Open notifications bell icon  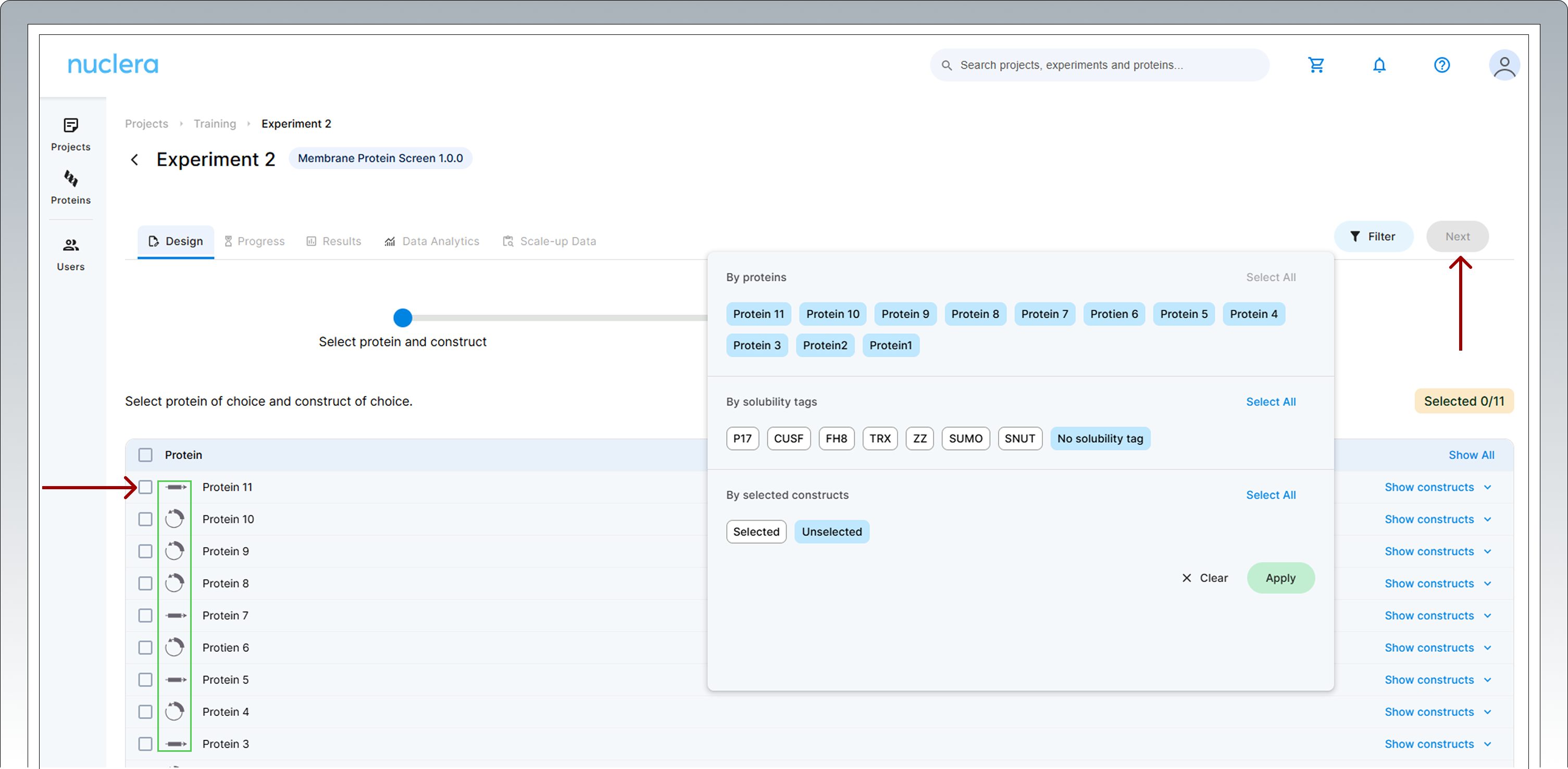1379,65
